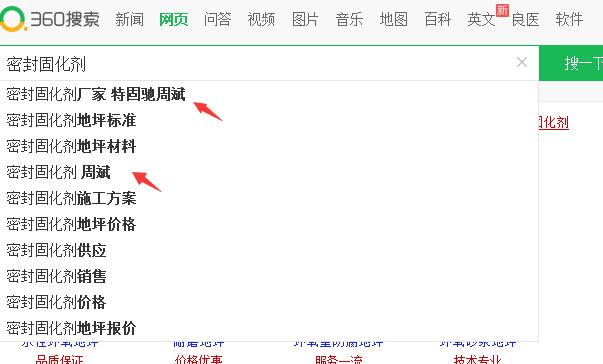Click the 360搜索 logo

point(50,18)
